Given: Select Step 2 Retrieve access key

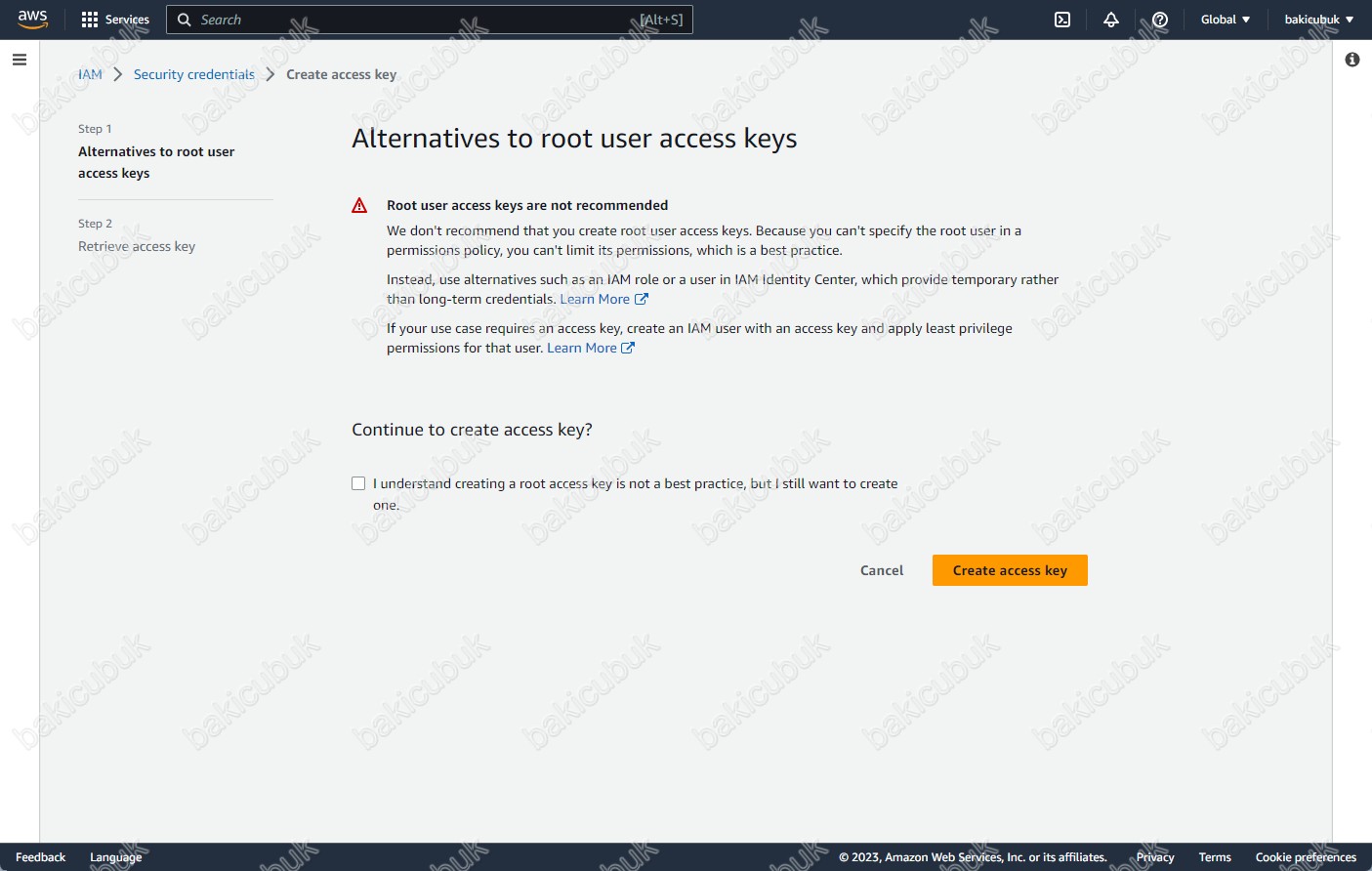Looking at the screenshot, I should pos(137,246).
